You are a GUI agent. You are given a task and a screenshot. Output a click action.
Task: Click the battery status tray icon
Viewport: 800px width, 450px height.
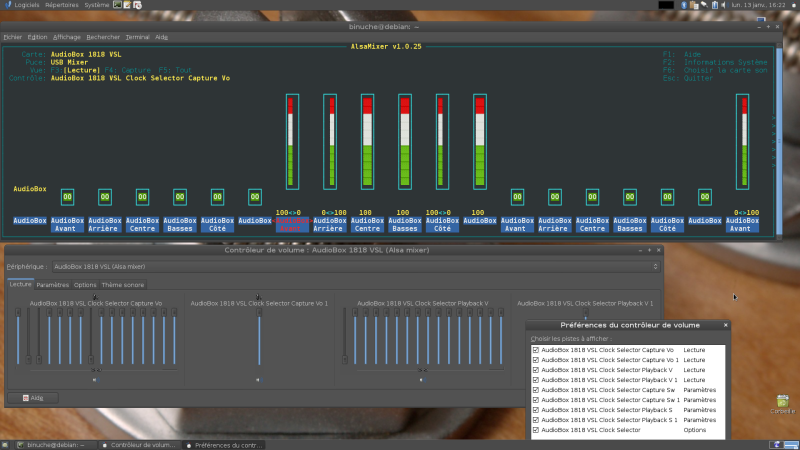coord(715,5)
